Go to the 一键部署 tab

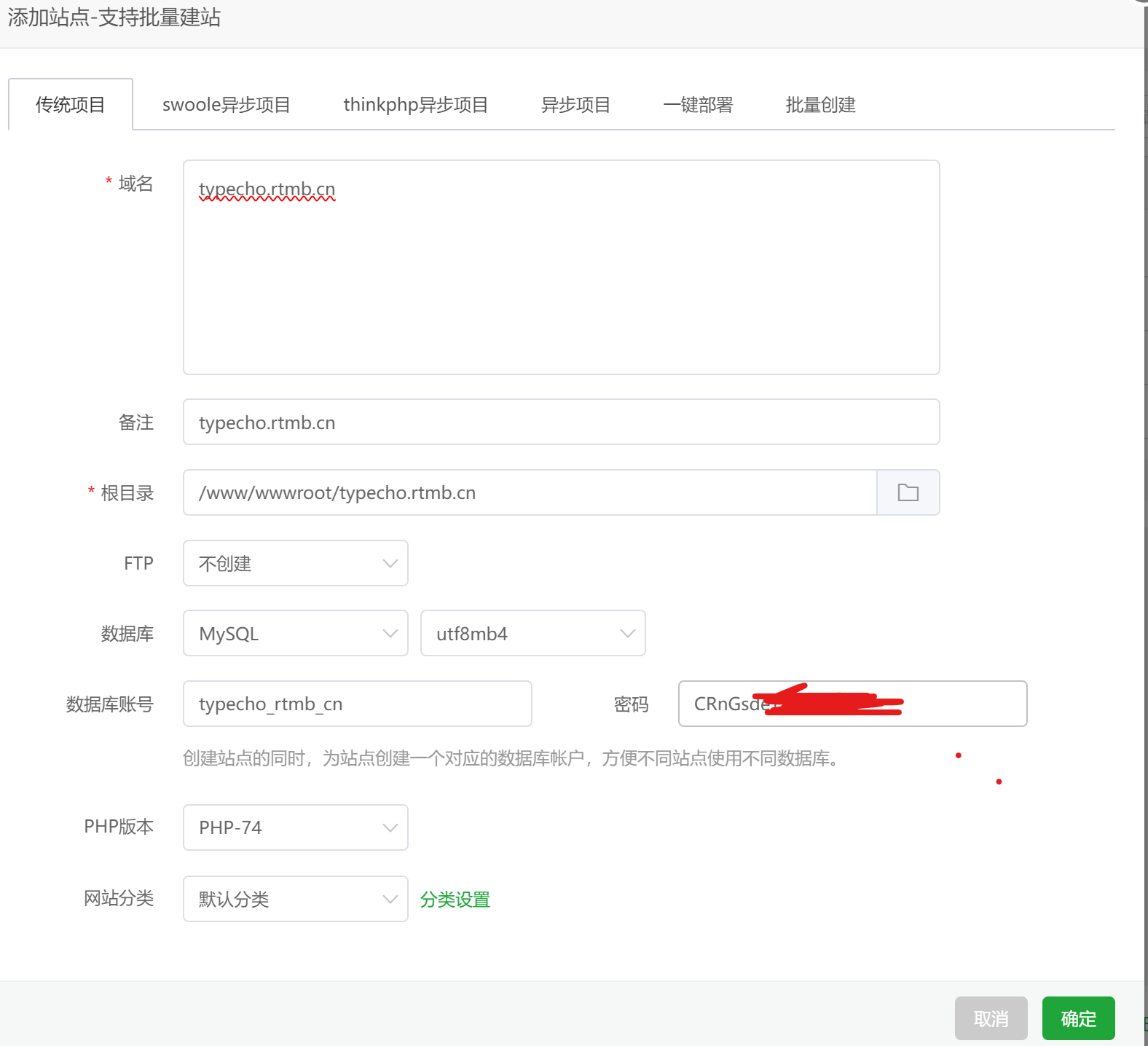pos(698,105)
